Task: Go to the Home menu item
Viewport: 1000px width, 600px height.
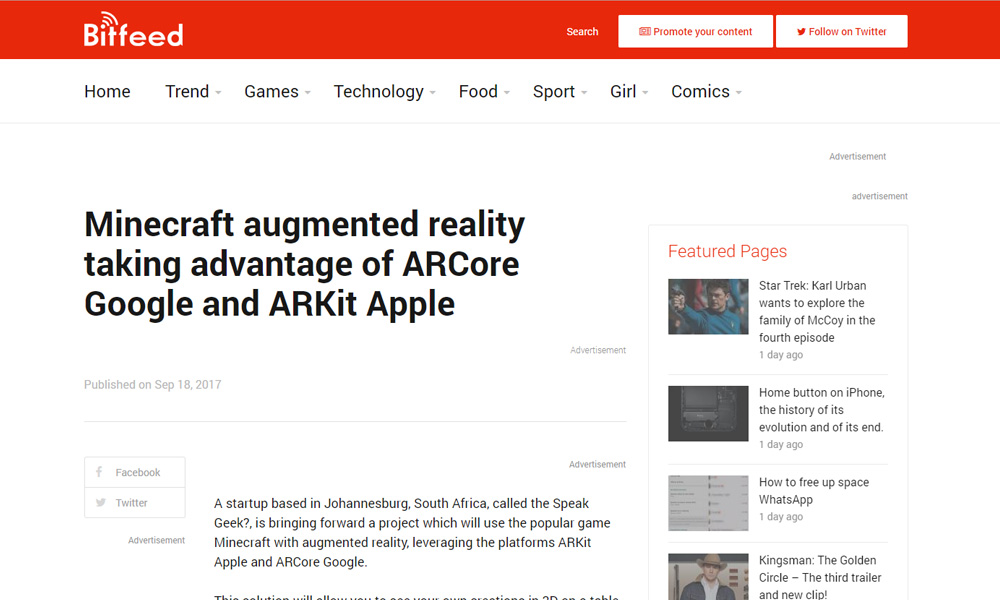Action: (x=107, y=92)
